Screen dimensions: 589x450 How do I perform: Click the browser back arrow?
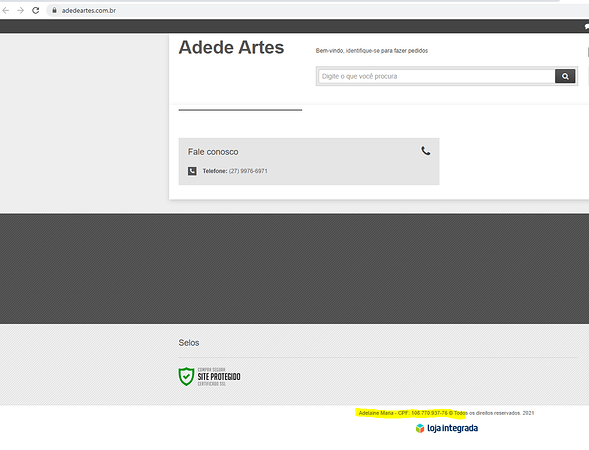[6, 11]
